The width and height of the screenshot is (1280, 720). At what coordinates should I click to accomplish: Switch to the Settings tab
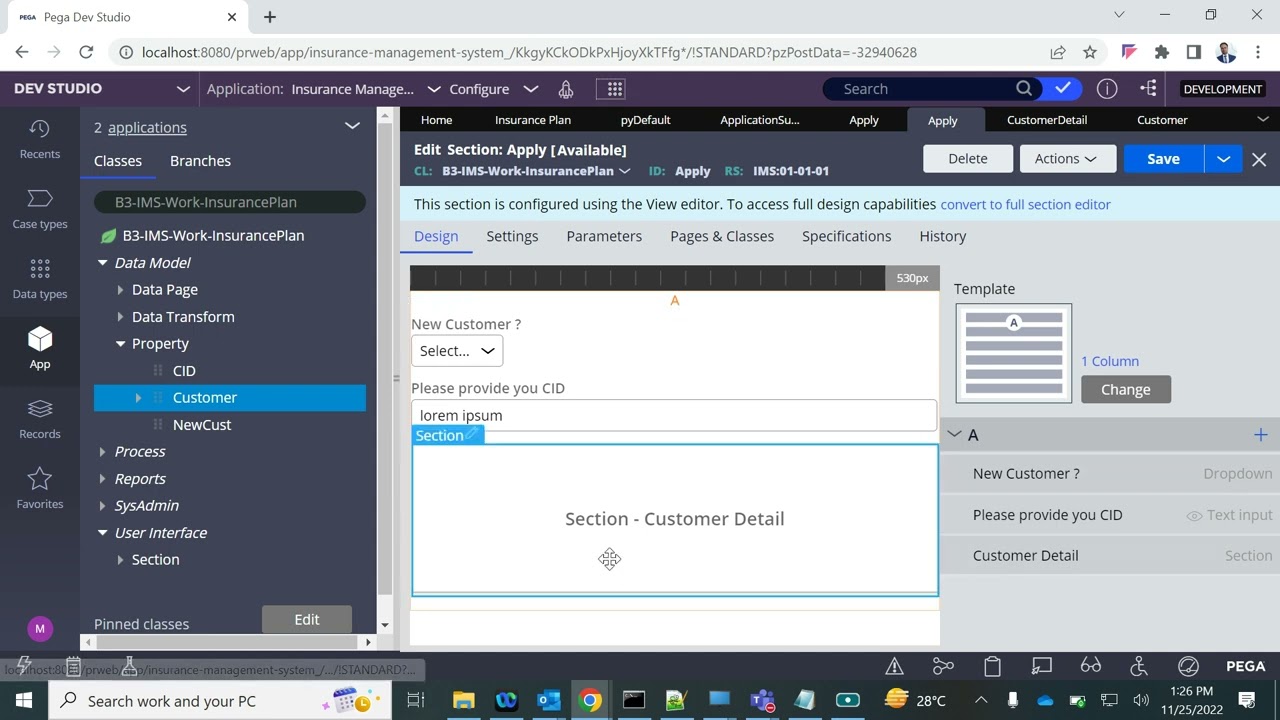point(512,236)
